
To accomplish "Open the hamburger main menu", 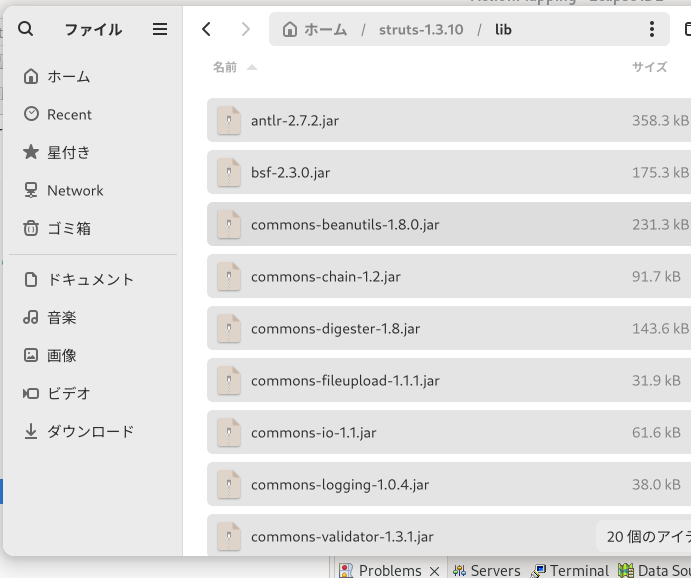I will (160, 29).
